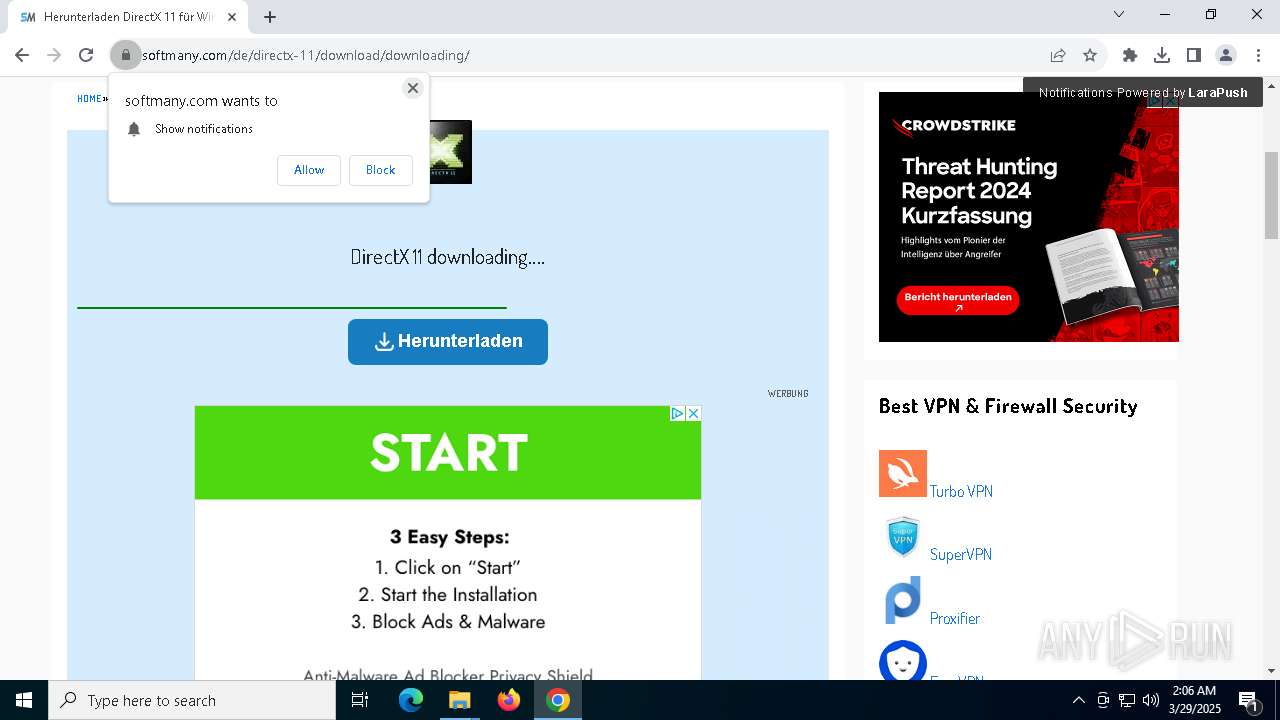
Task: Show Chrome downloads tray icon
Action: (1162, 55)
